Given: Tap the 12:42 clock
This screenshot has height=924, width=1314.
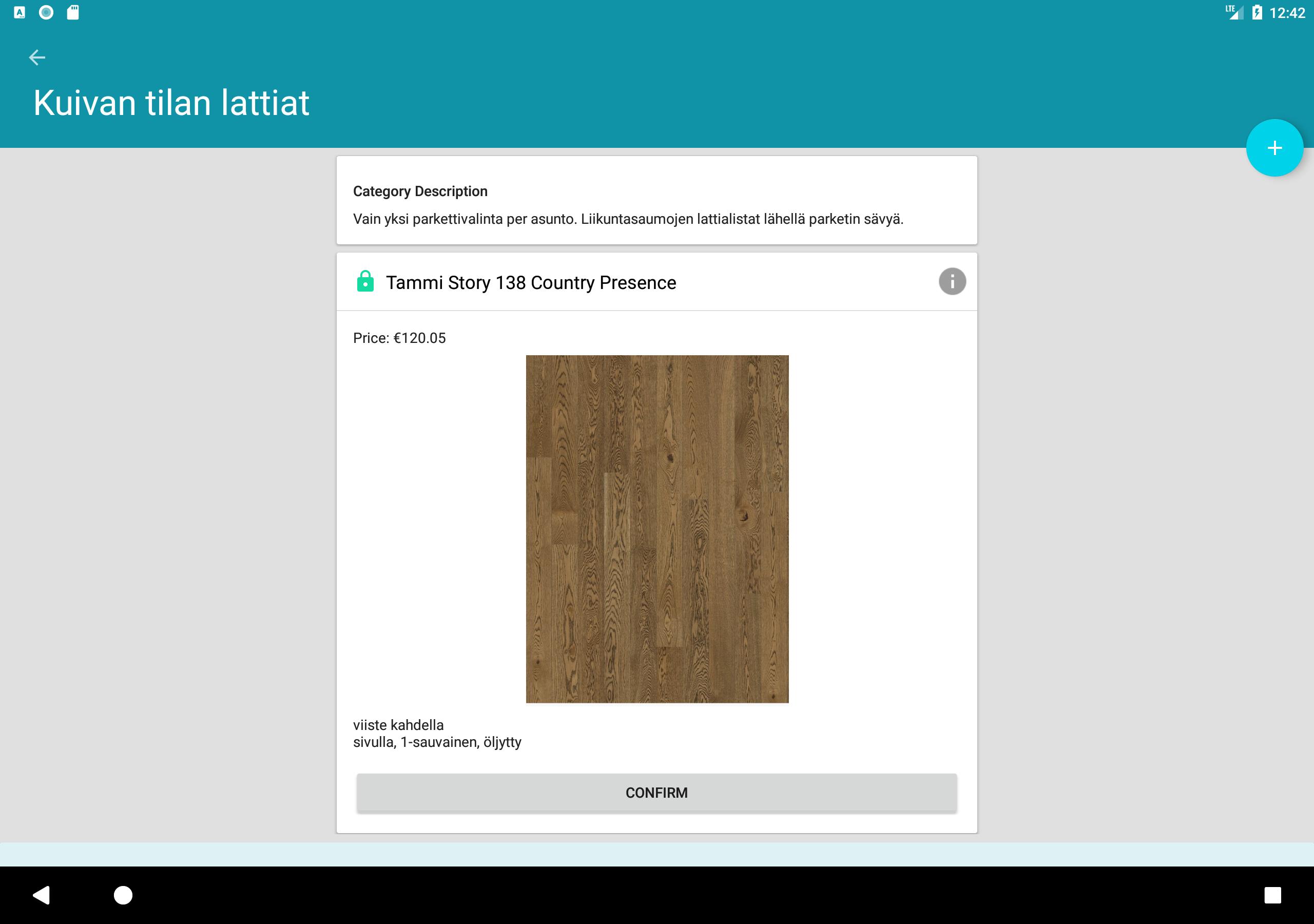Looking at the screenshot, I should pyautogui.click(x=1287, y=13).
